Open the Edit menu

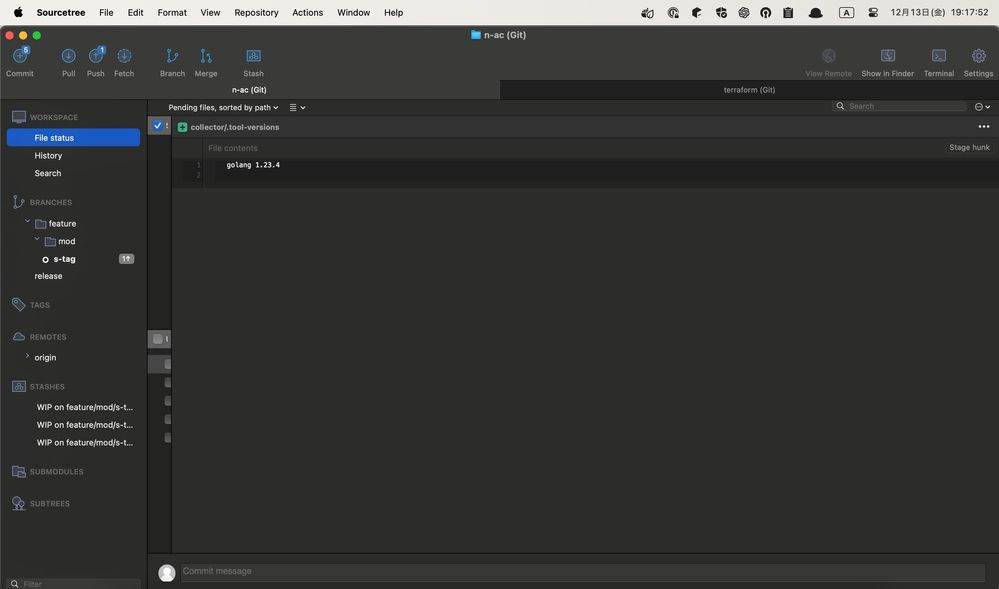click(135, 12)
